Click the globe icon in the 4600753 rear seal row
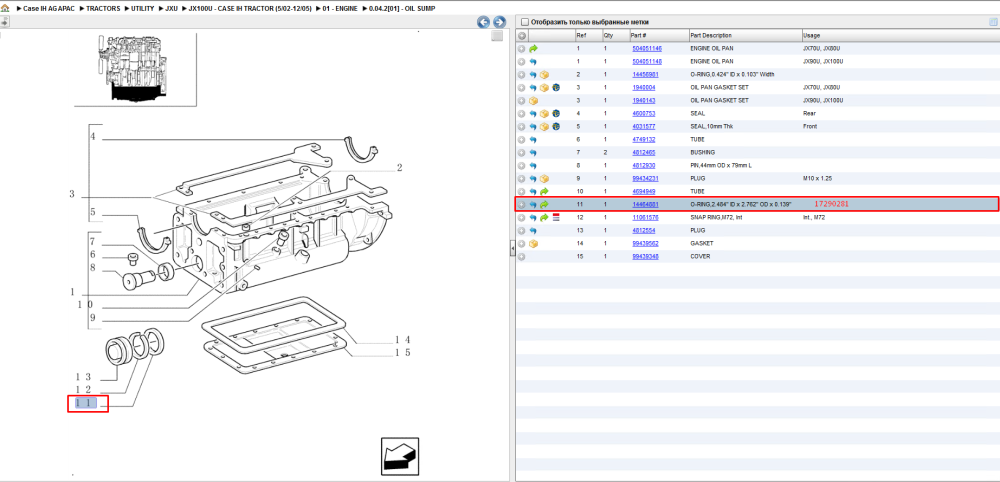This screenshot has height=482, width=1000. click(556, 113)
